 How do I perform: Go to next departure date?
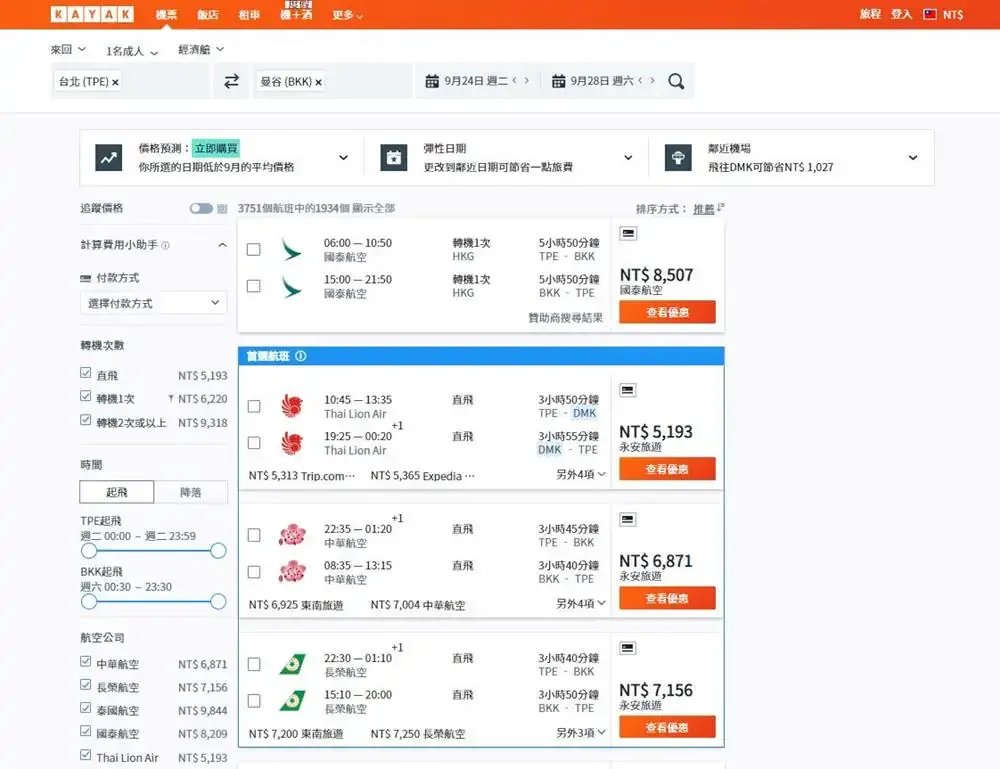527,80
